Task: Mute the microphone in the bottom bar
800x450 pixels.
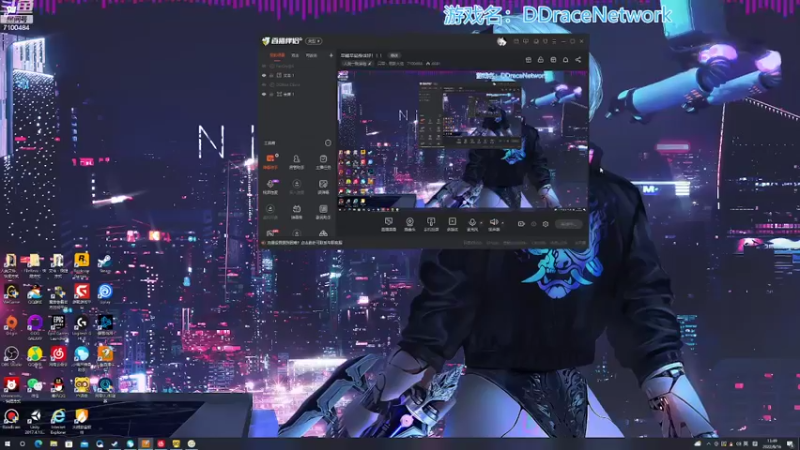Action: [472, 224]
